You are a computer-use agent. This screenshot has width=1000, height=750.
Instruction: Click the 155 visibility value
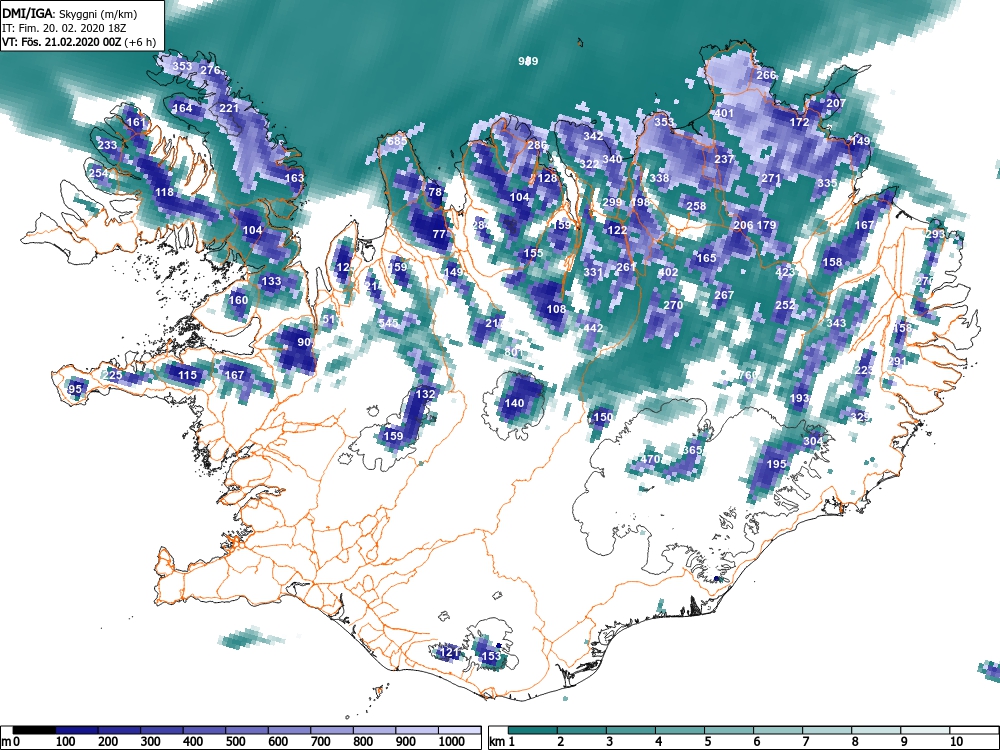click(x=533, y=253)
